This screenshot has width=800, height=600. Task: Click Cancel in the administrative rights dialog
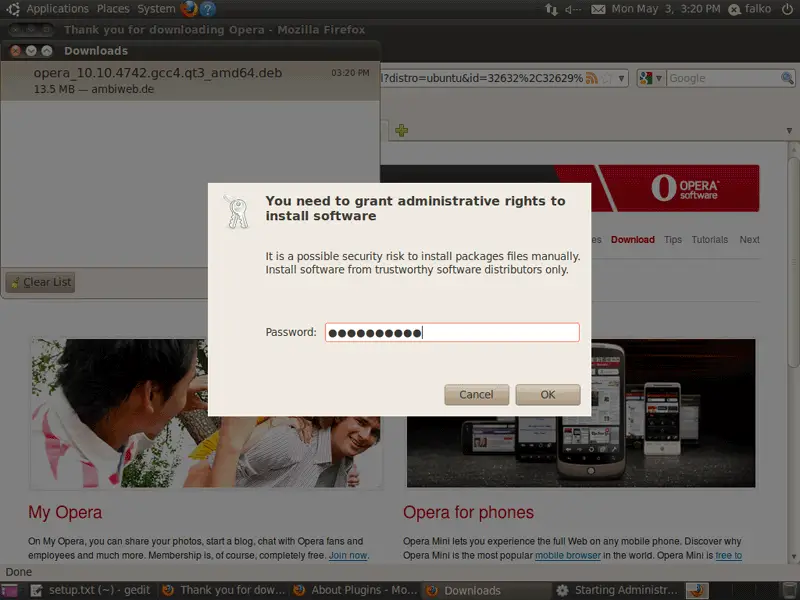[477, 394]
